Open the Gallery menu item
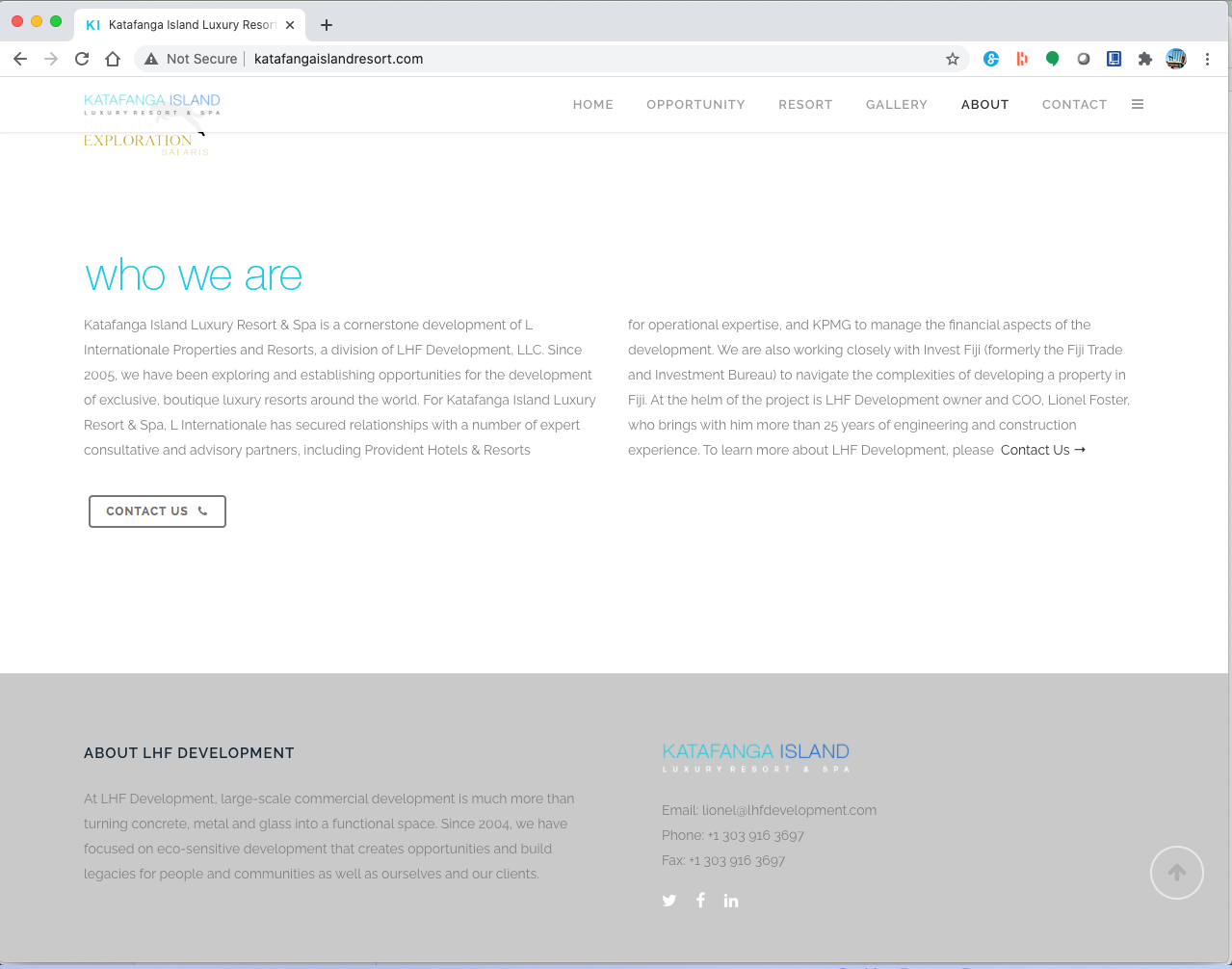Screen dimensions: 1232x969 point(897,104)
